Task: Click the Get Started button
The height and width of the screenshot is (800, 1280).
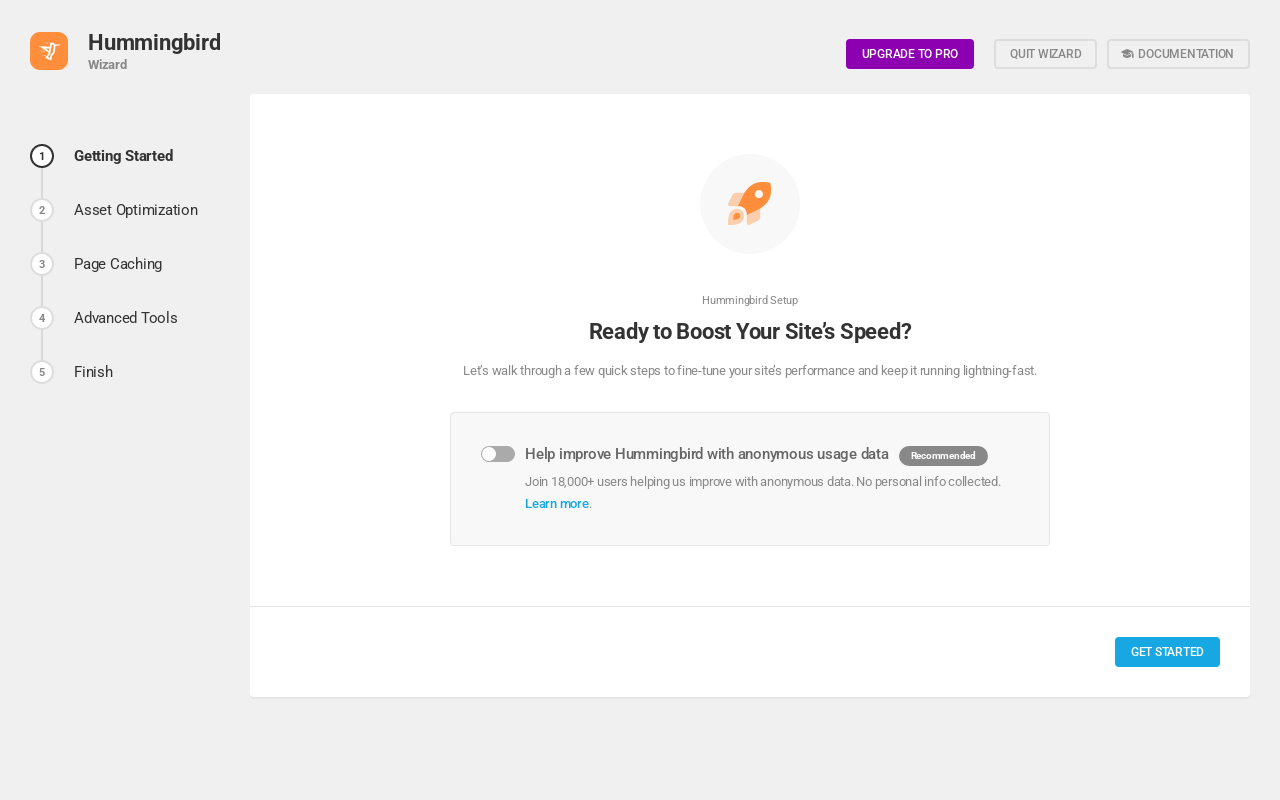Action: pyautogui.click(x=1167, y=652)
